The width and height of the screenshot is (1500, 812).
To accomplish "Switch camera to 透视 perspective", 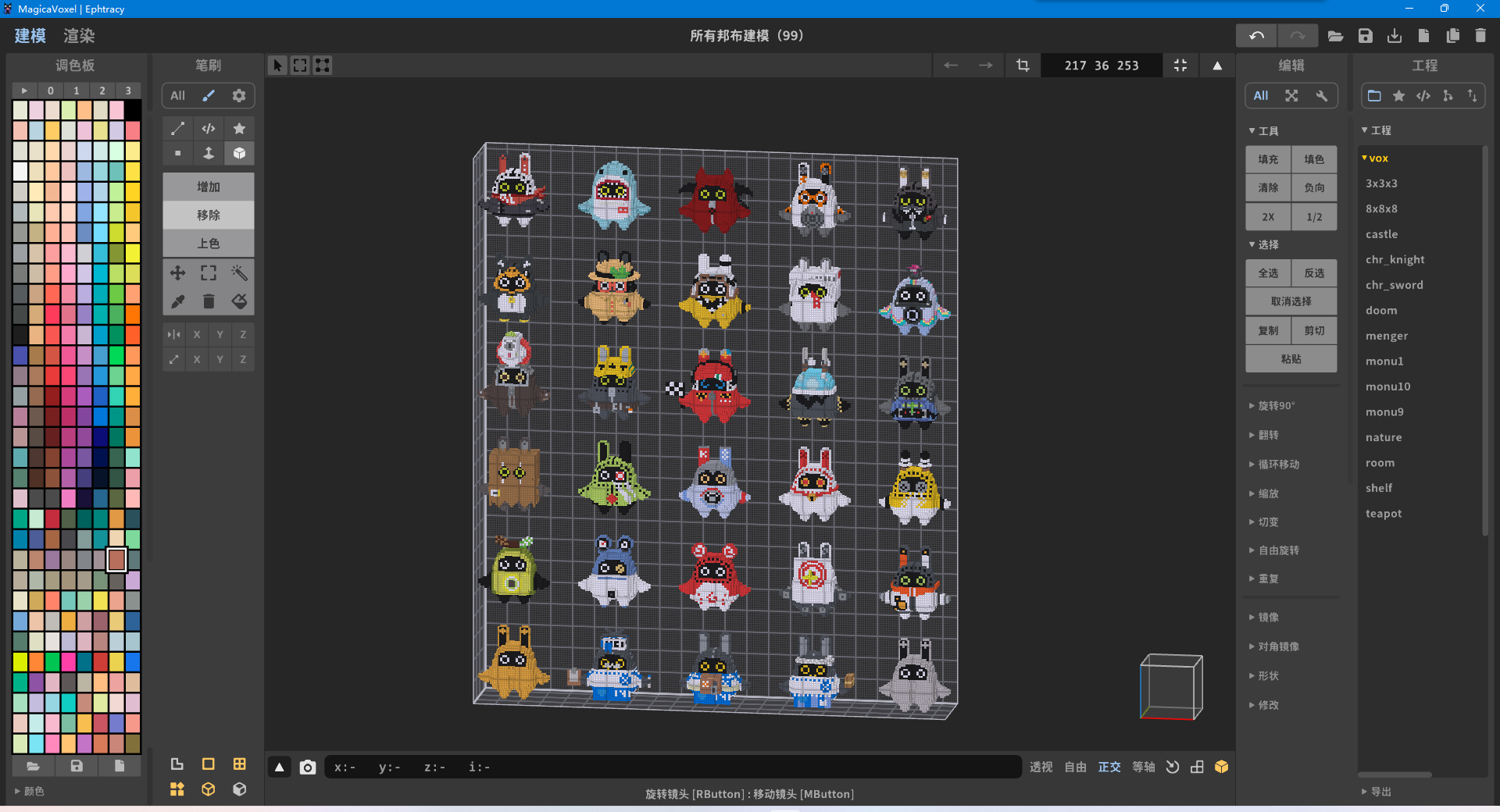I will tap(1041, 767).
